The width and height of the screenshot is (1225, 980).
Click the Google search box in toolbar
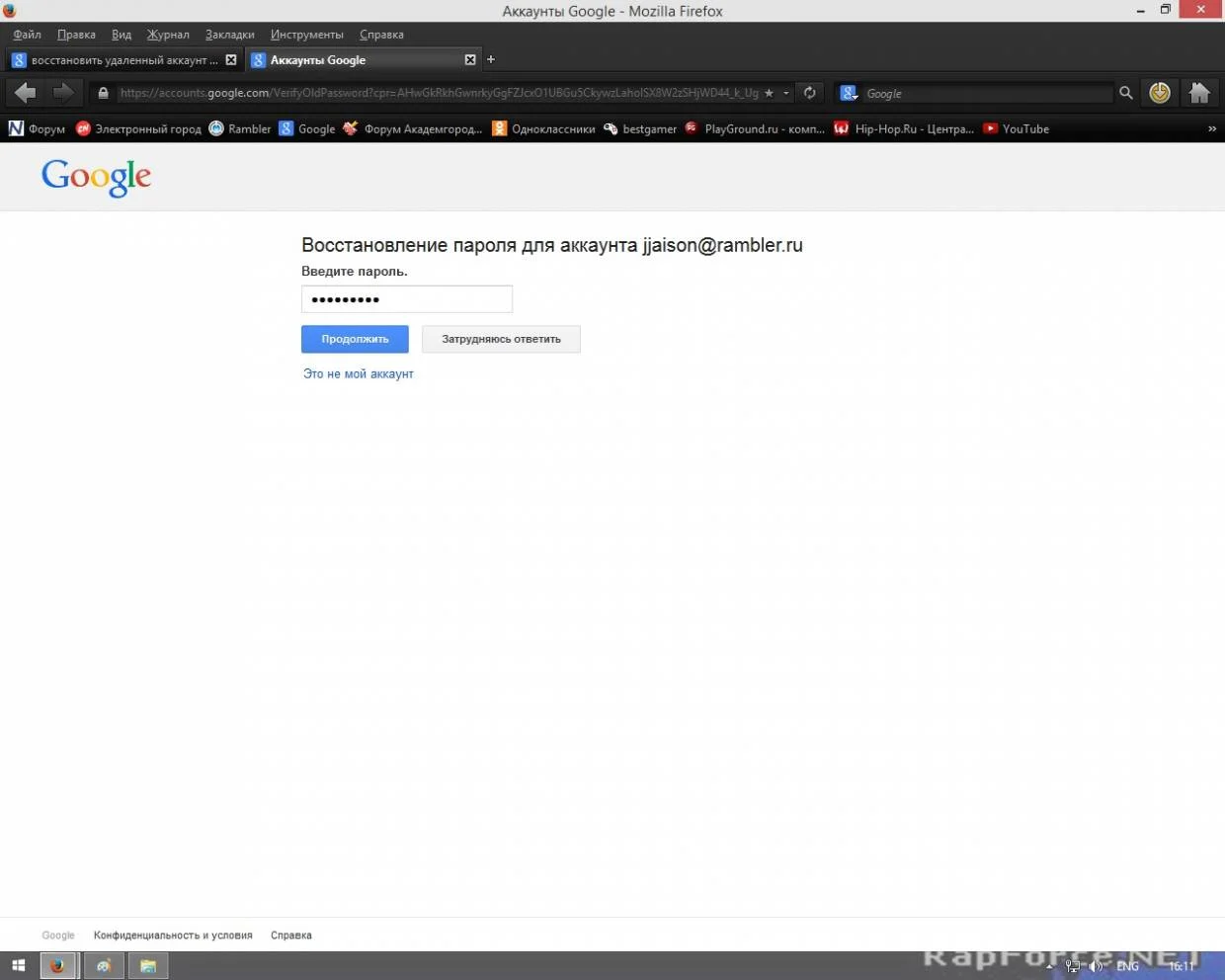coord(988,93)
